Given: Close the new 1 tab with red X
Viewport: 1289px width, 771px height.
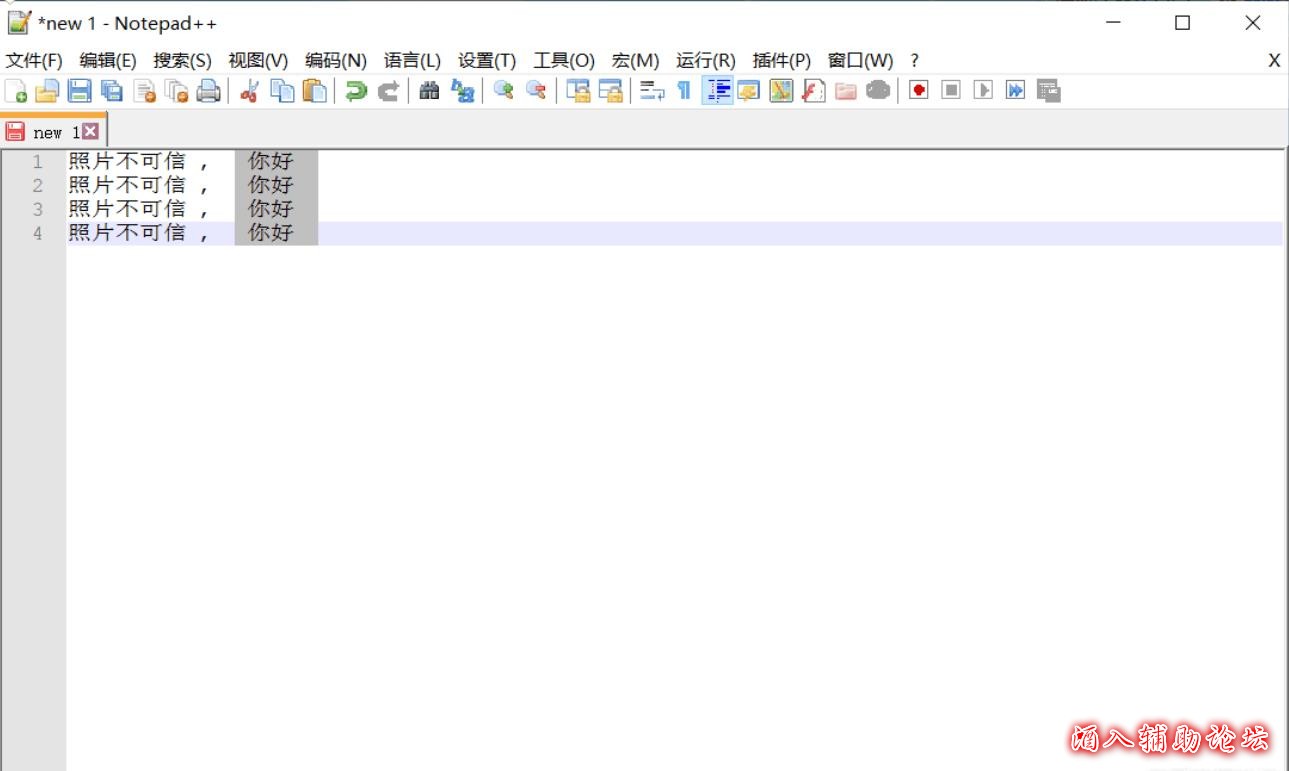Looking at the screenshot, I should click(90, 131).
